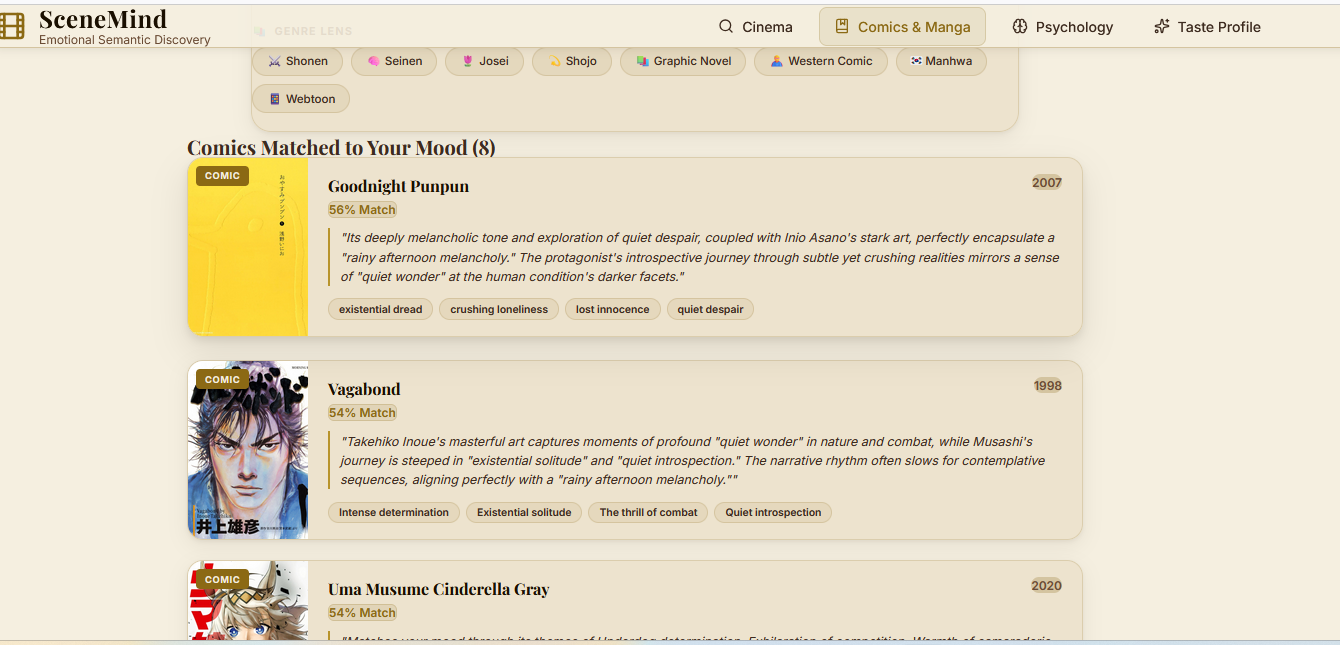
Task: Toggle the Manhwa genre filter
Action: point(941,61)
